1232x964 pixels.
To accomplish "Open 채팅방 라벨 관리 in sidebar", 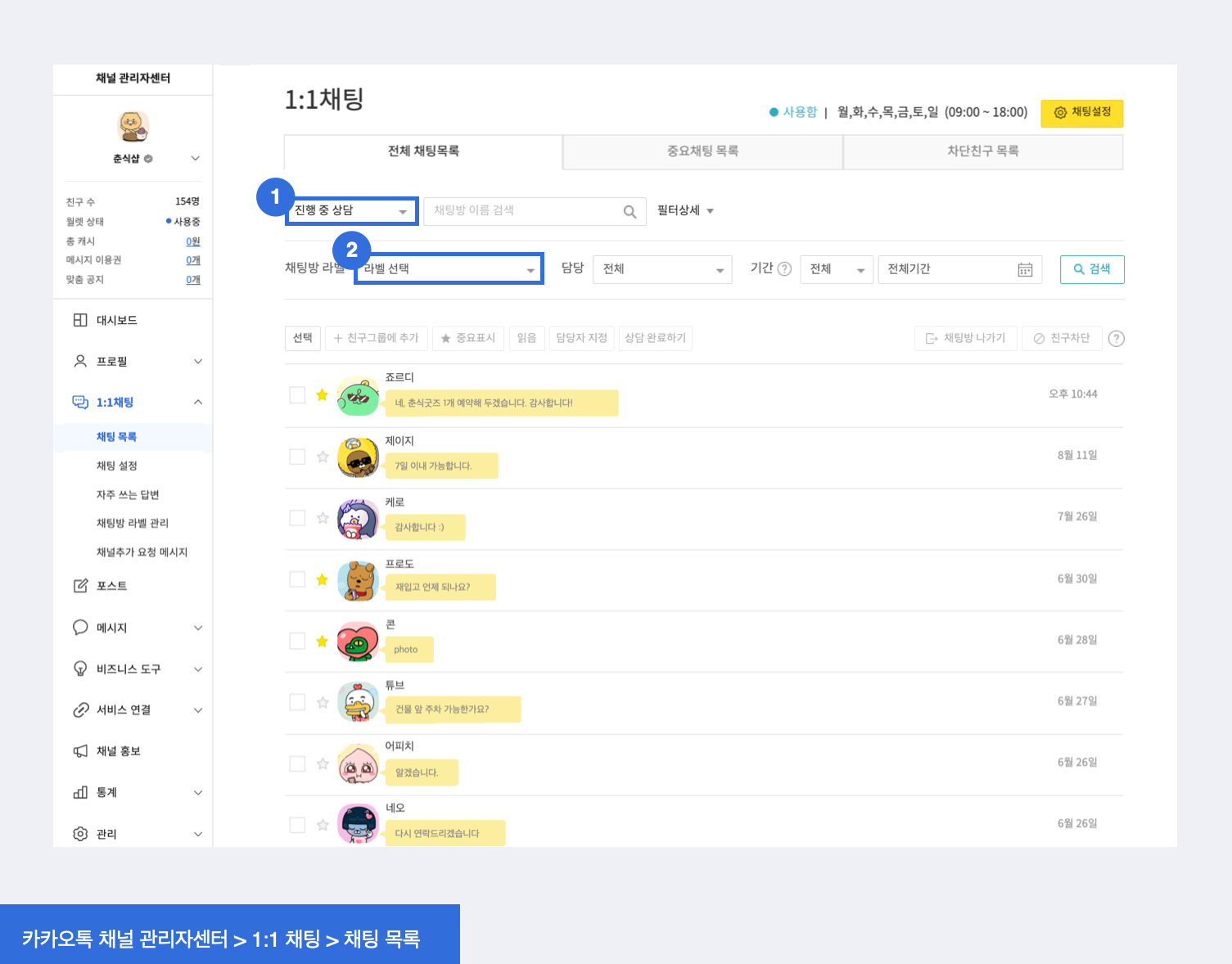I will pos(133,524).
